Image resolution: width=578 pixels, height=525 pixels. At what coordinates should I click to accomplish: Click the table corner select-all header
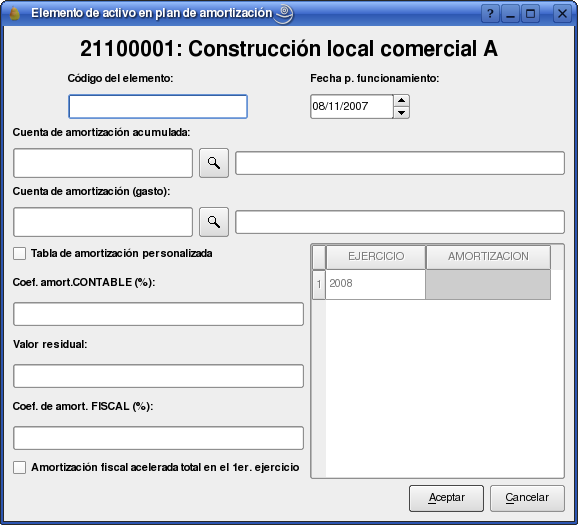coord(319,257)
